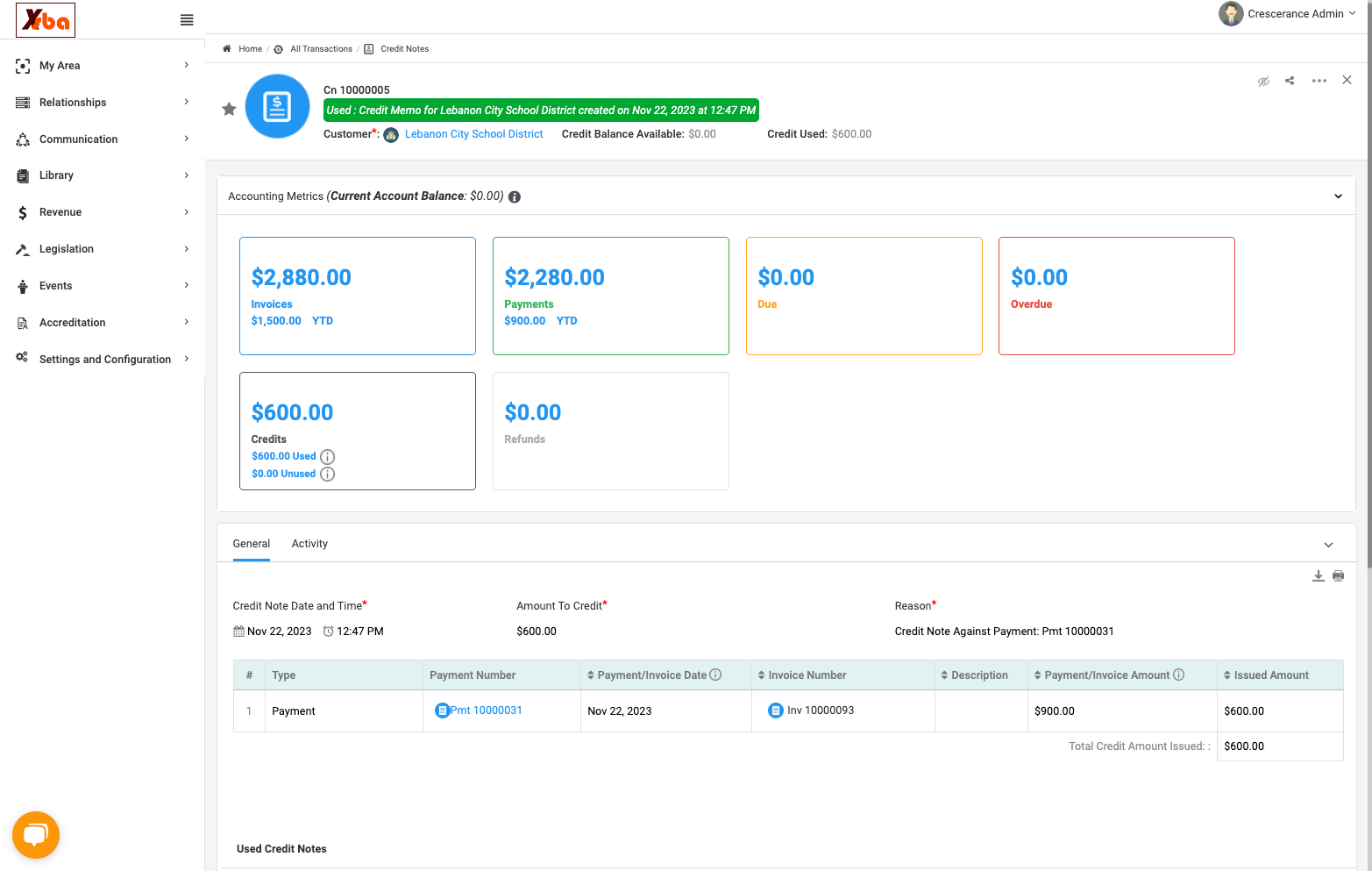Open the Library sidebar item
The width and height of the screenshot is (1372, 871).
[x=103, y=175]
